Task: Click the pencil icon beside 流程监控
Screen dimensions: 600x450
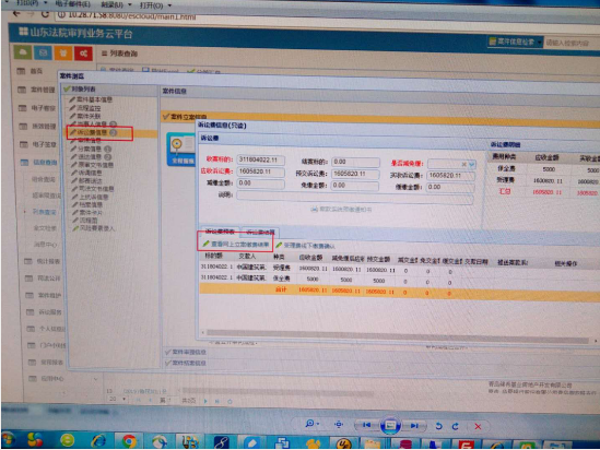Action: pyautogui.click(x=72, y=108)
